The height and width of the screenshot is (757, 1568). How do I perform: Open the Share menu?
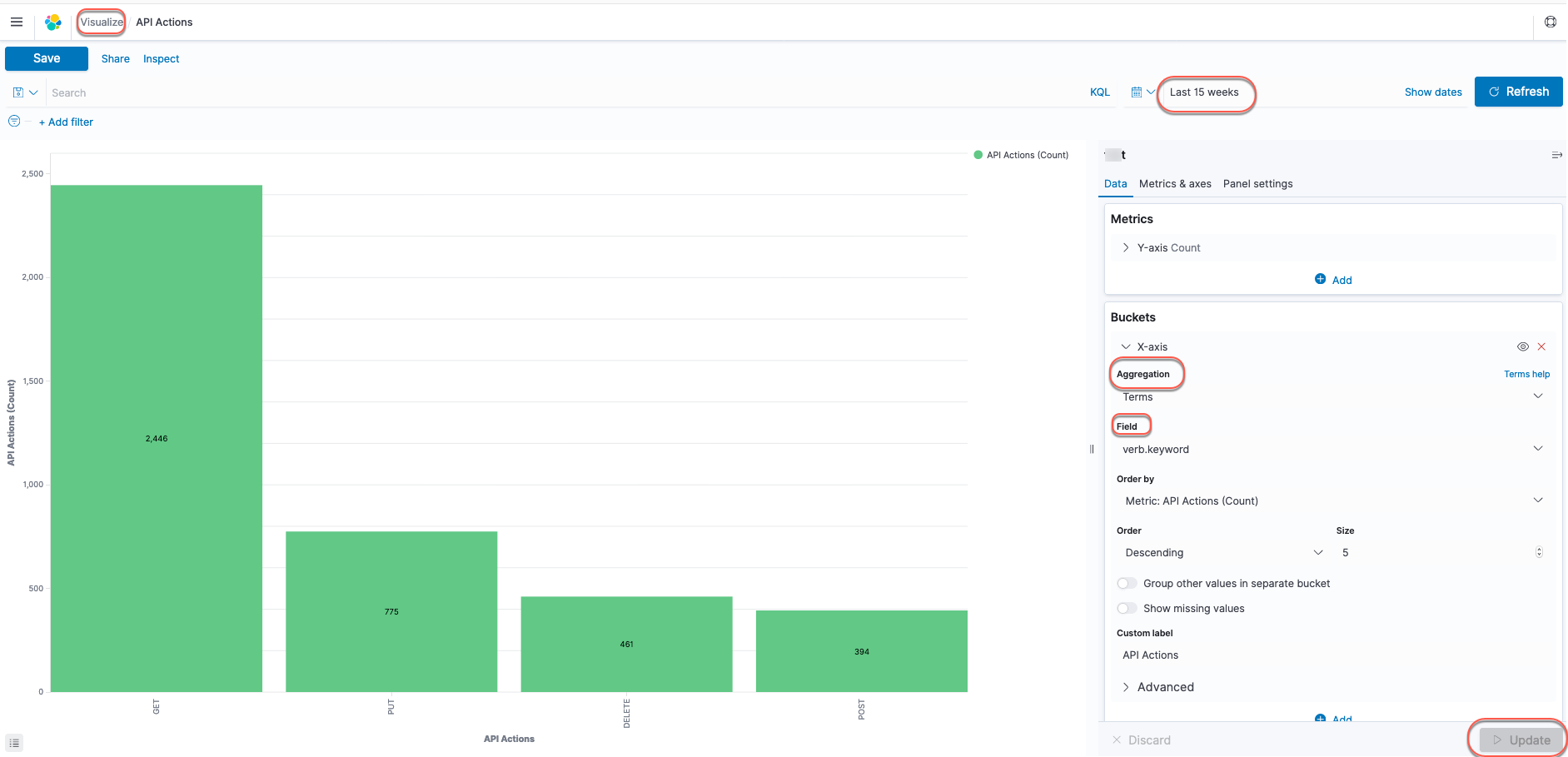[116, 59]
